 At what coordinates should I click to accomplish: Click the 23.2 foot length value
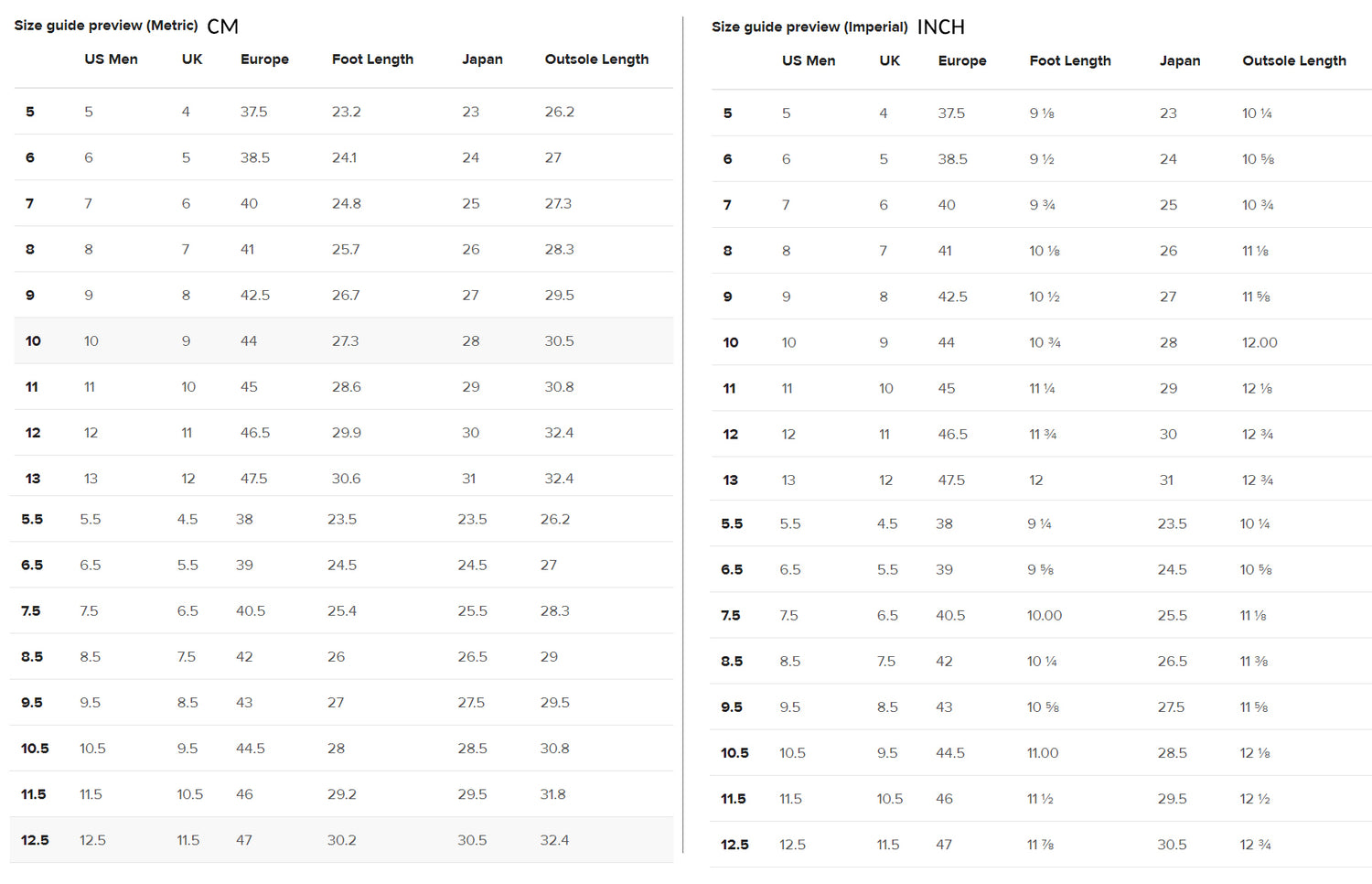click(346, 112)
